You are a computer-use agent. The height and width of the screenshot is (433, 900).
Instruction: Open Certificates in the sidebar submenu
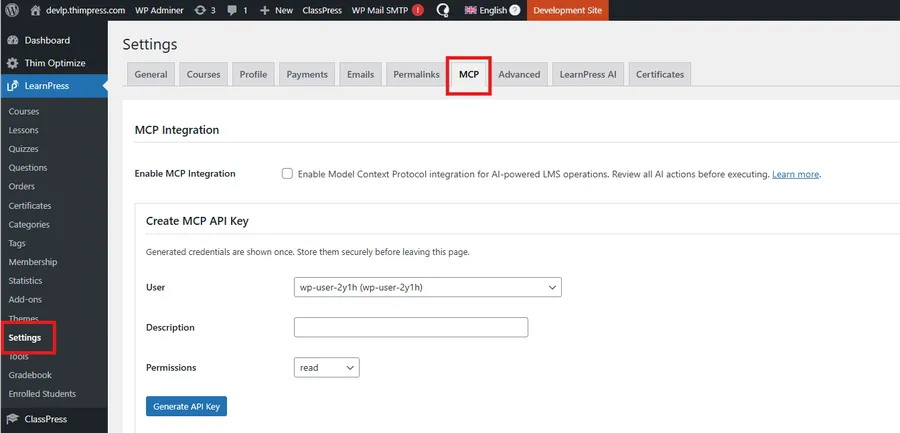coord(30,206)
